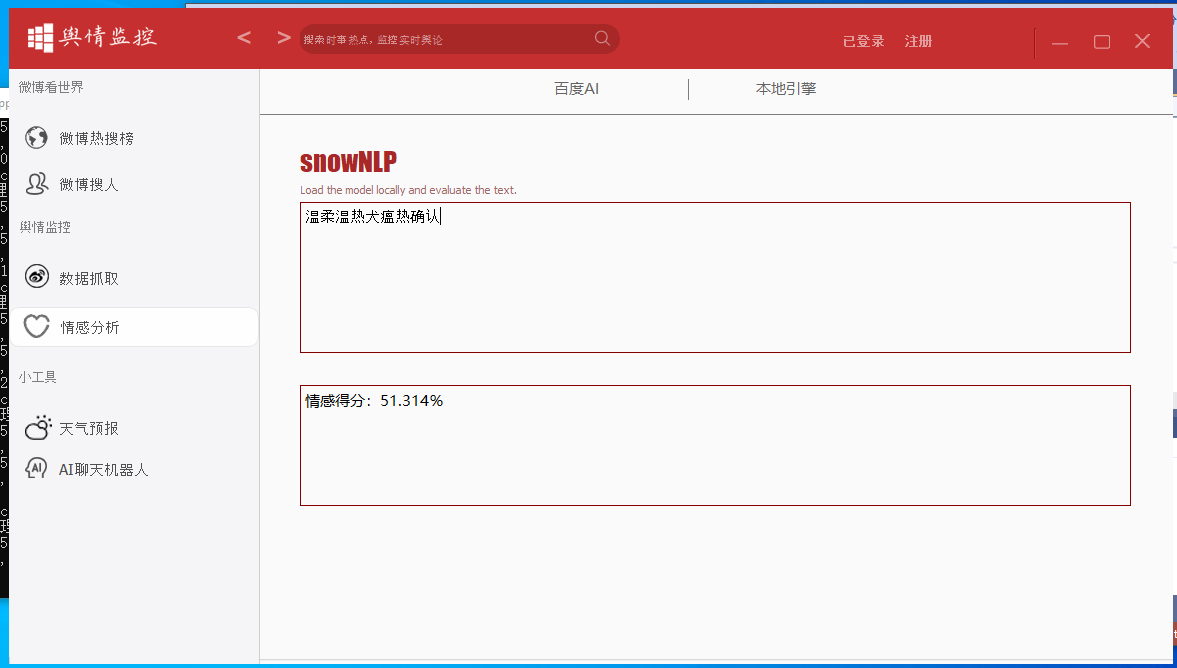
Task: Click the heart icon for 情感分析
Action: point(36,326)
